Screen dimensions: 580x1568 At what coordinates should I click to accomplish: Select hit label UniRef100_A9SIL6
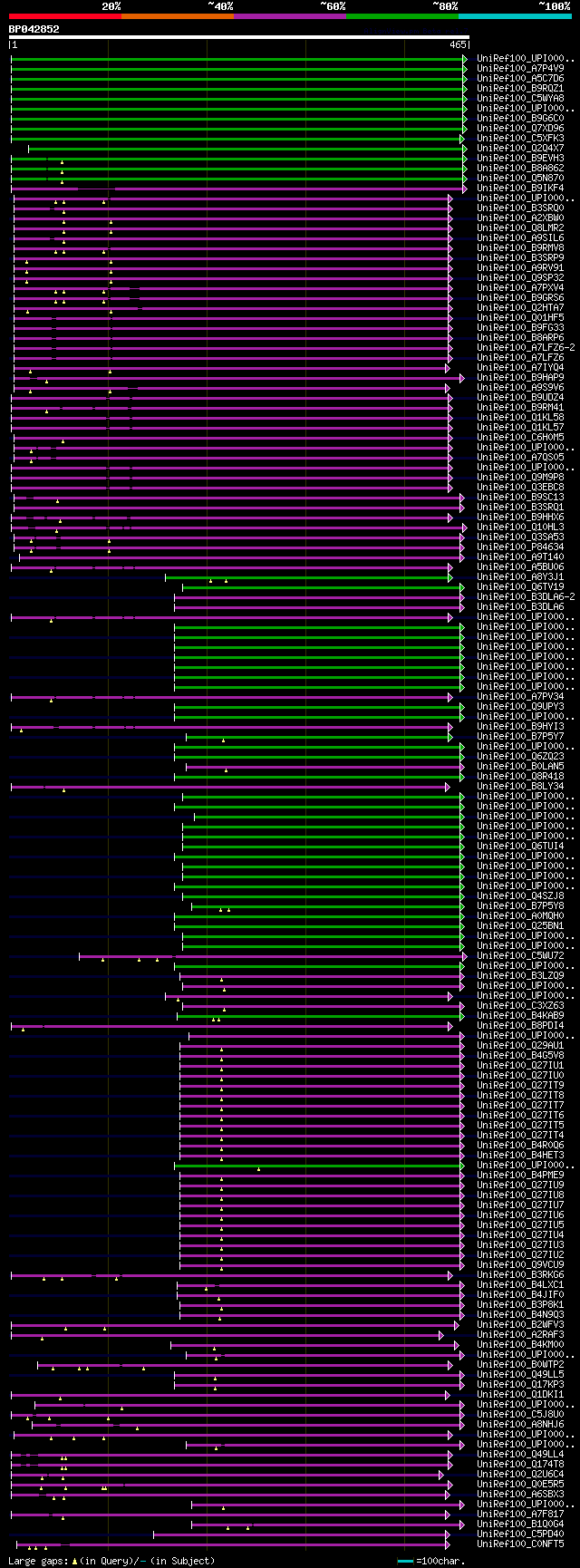click(520, 237)
